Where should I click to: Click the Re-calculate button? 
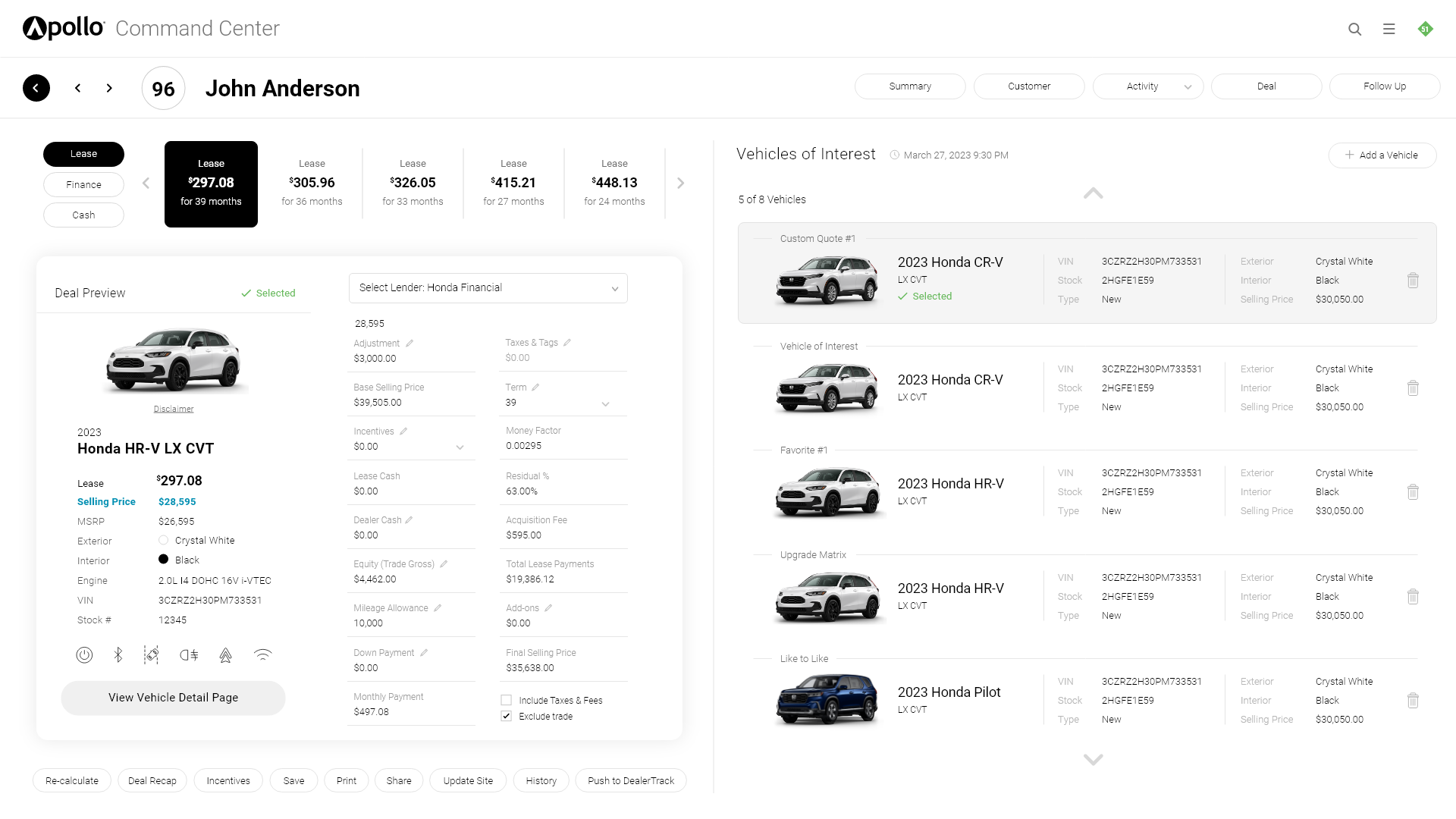click(72, 780)
